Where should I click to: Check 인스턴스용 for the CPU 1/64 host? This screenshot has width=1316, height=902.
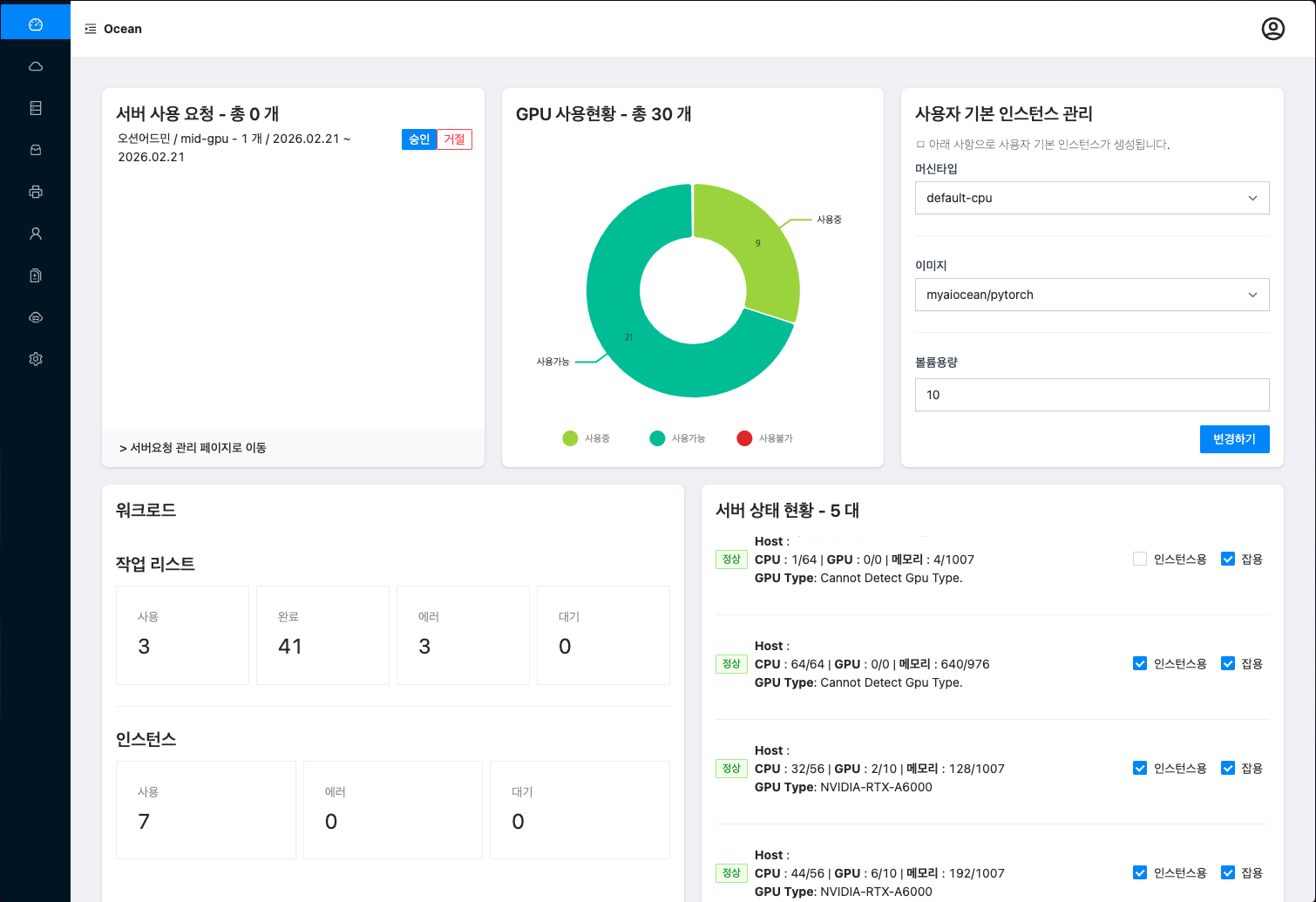(x=1140, y=559)
